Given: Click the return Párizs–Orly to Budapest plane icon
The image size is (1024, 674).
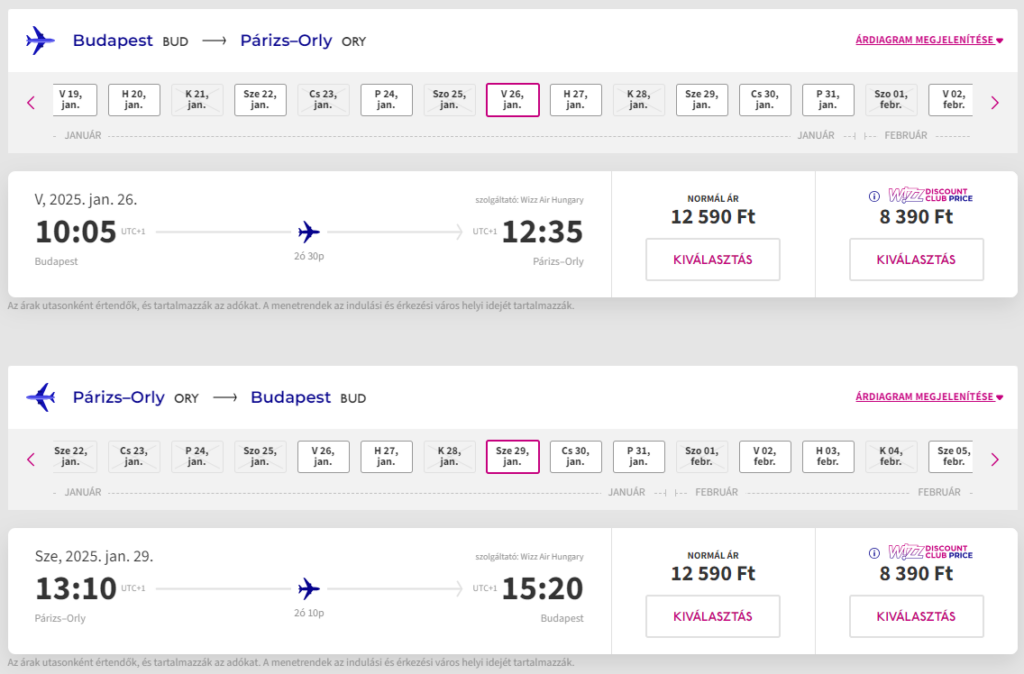Looking at the screenshot, I should 40,397.
